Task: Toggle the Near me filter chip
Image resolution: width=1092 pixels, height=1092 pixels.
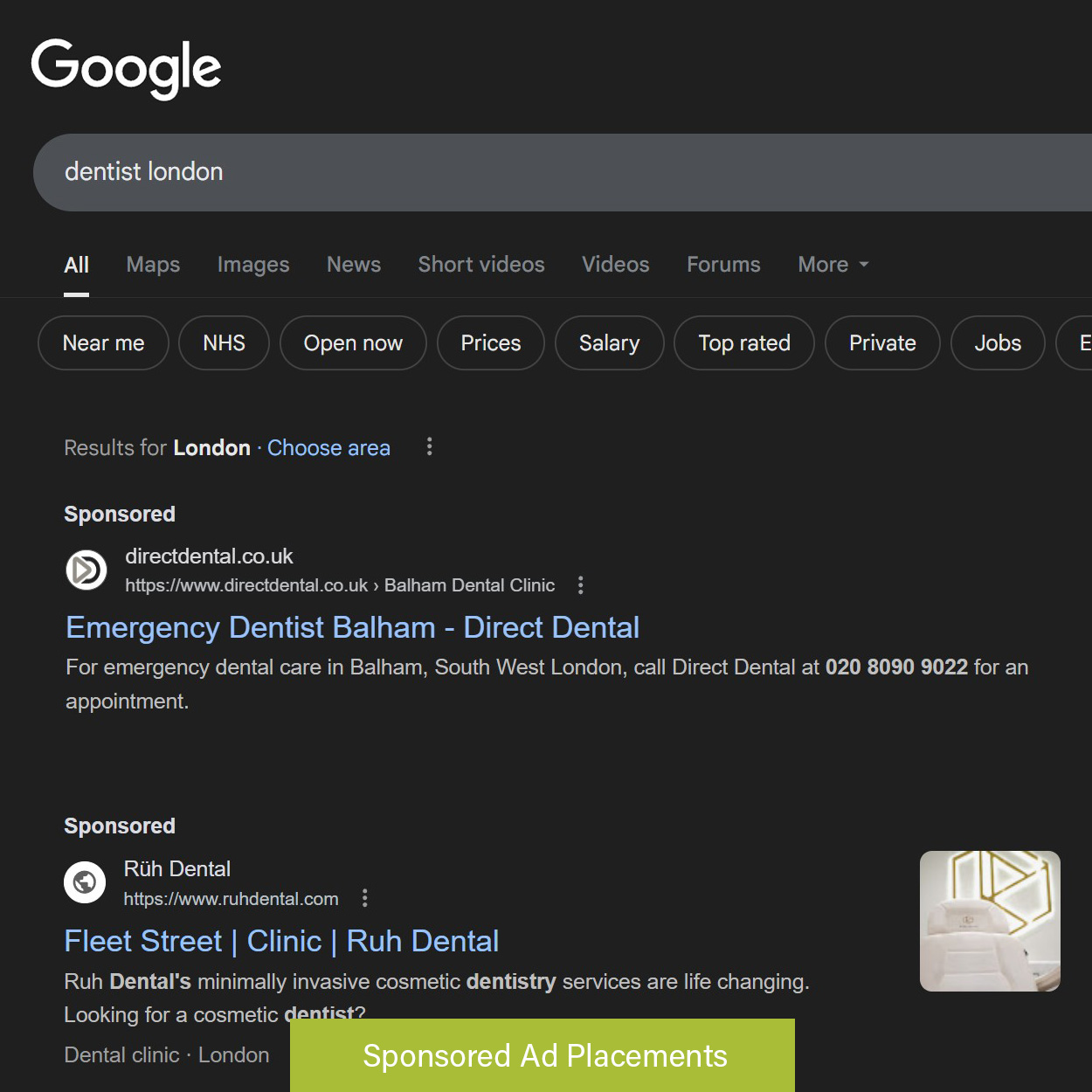Action: click(103, 343)
